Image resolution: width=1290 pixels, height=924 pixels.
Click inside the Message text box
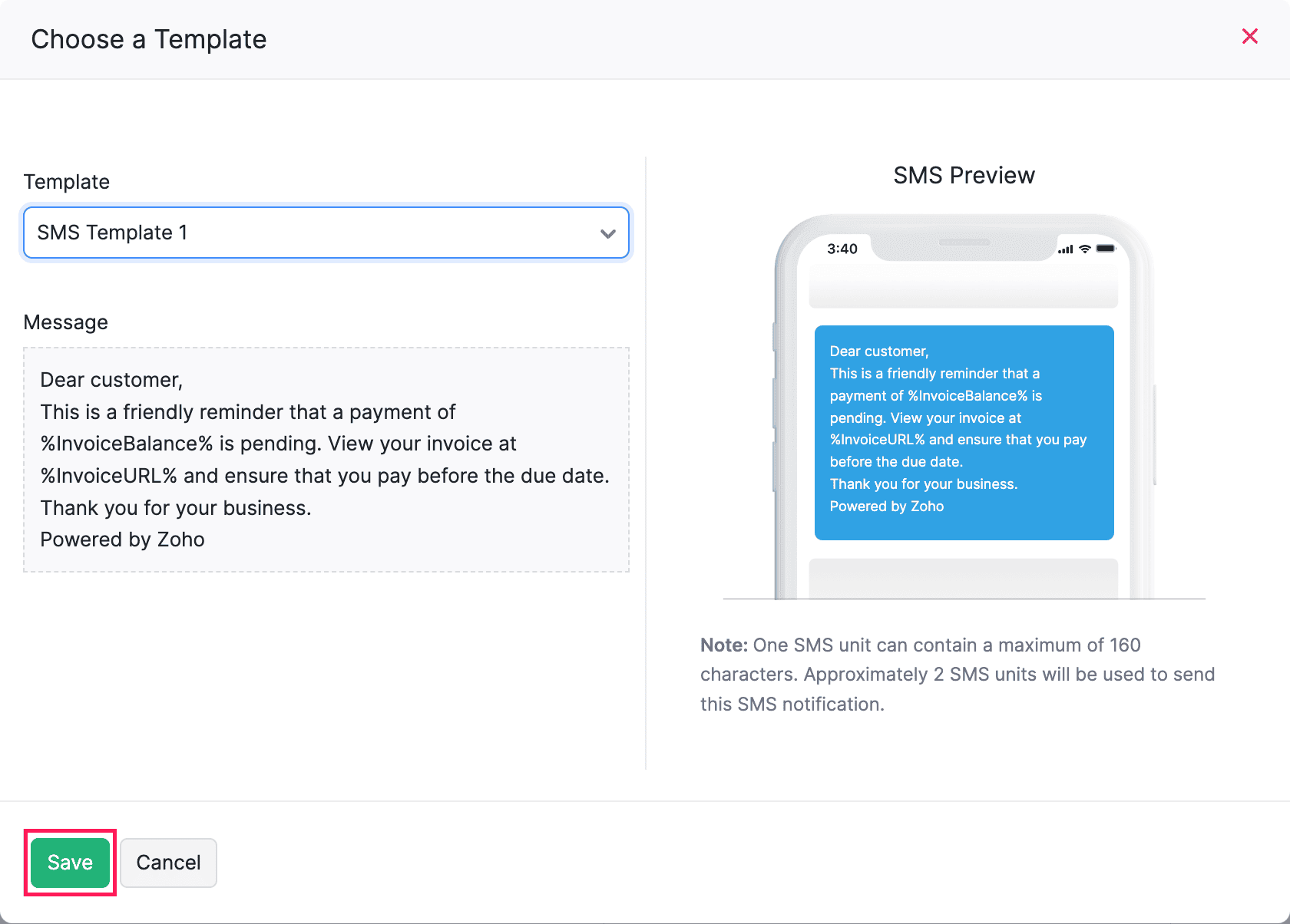click(326, 459)
